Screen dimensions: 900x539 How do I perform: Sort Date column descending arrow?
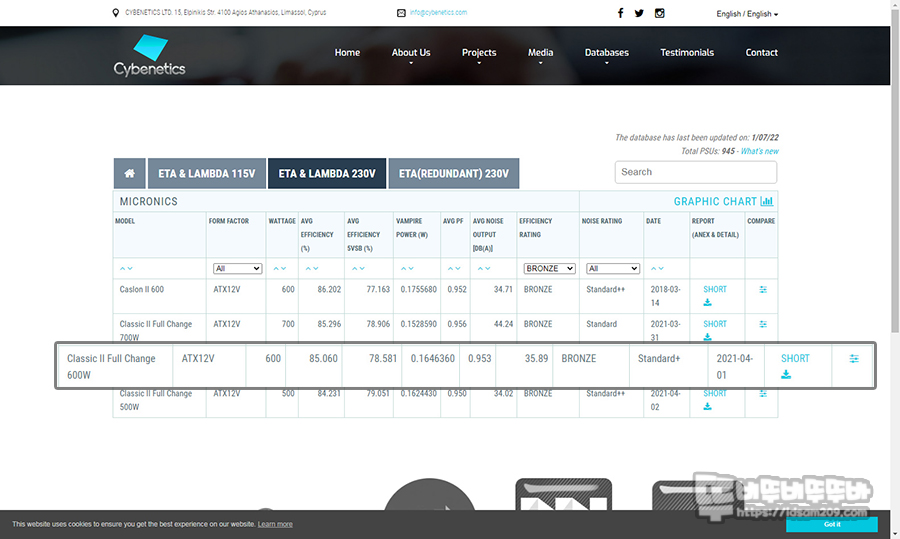click(x=661, y=269)
